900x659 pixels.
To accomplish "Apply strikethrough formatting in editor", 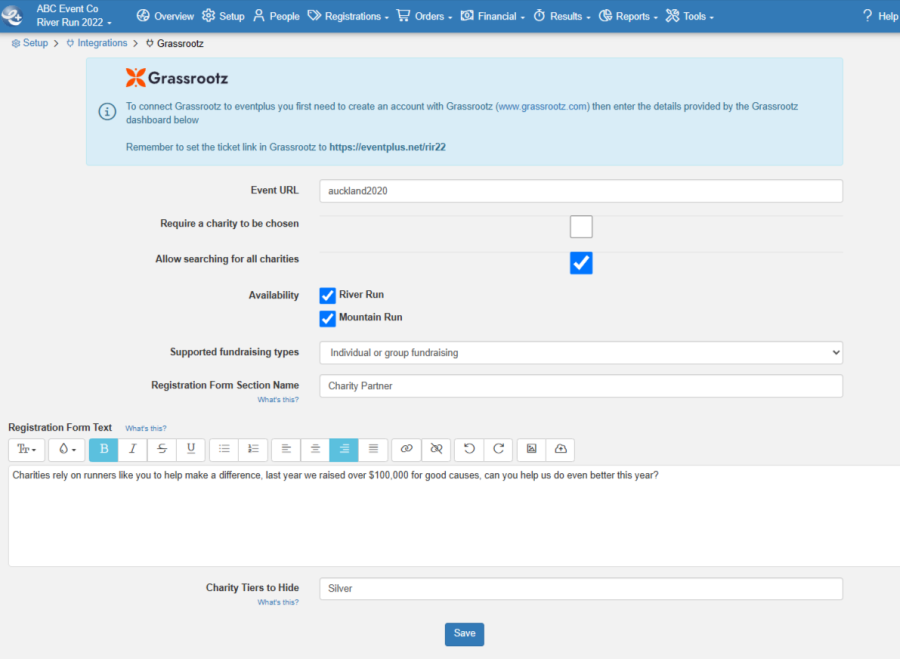I will coord(162,449).
